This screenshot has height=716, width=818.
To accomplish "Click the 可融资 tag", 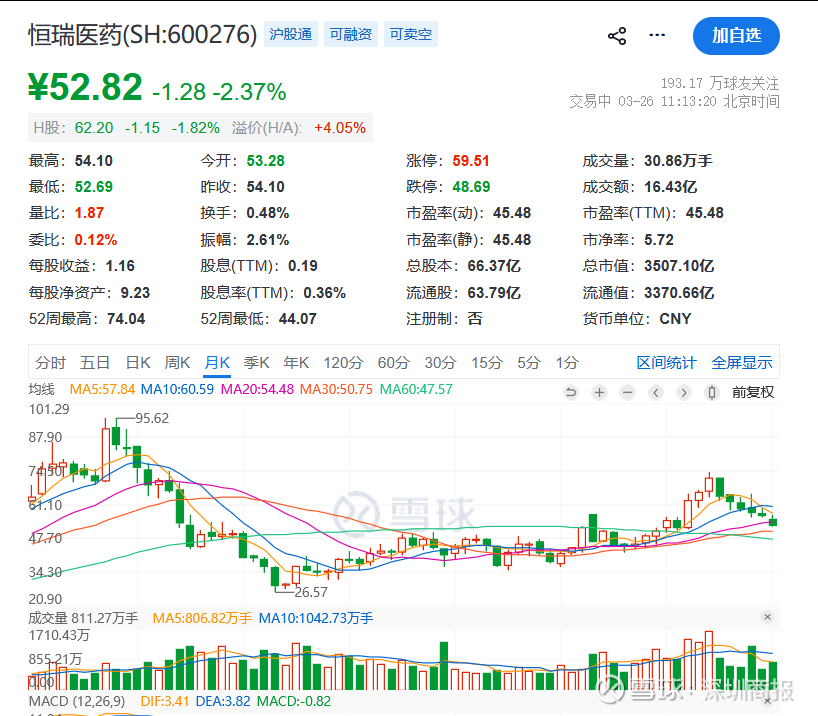I will (x=351, y=34).
